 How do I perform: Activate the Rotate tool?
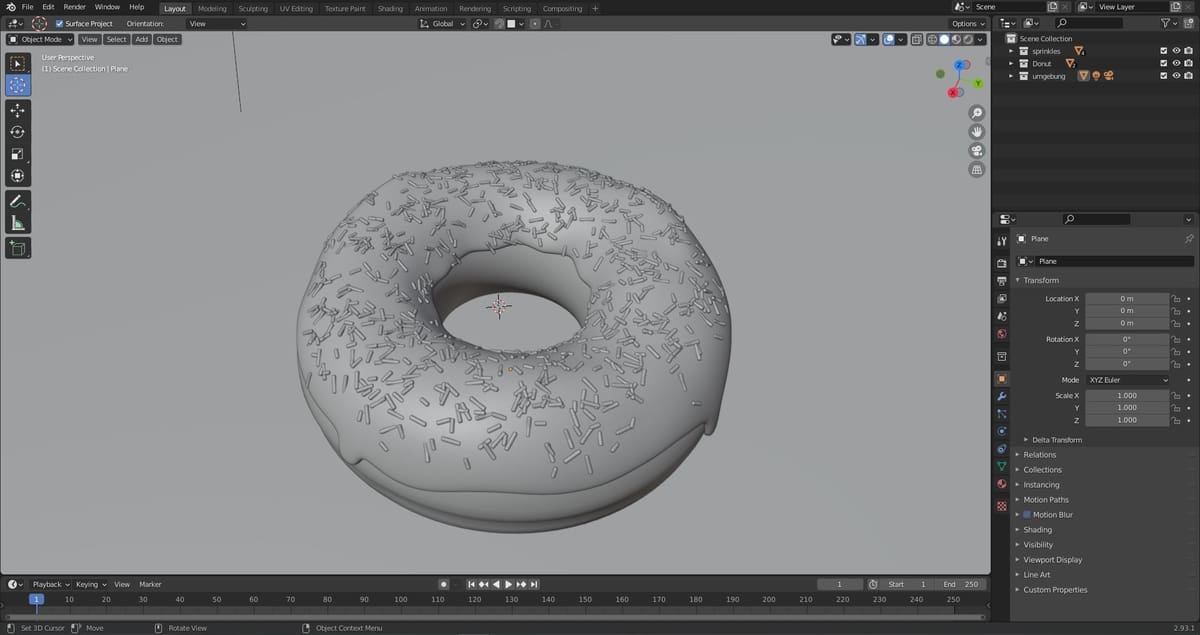(x=17, y=132)
